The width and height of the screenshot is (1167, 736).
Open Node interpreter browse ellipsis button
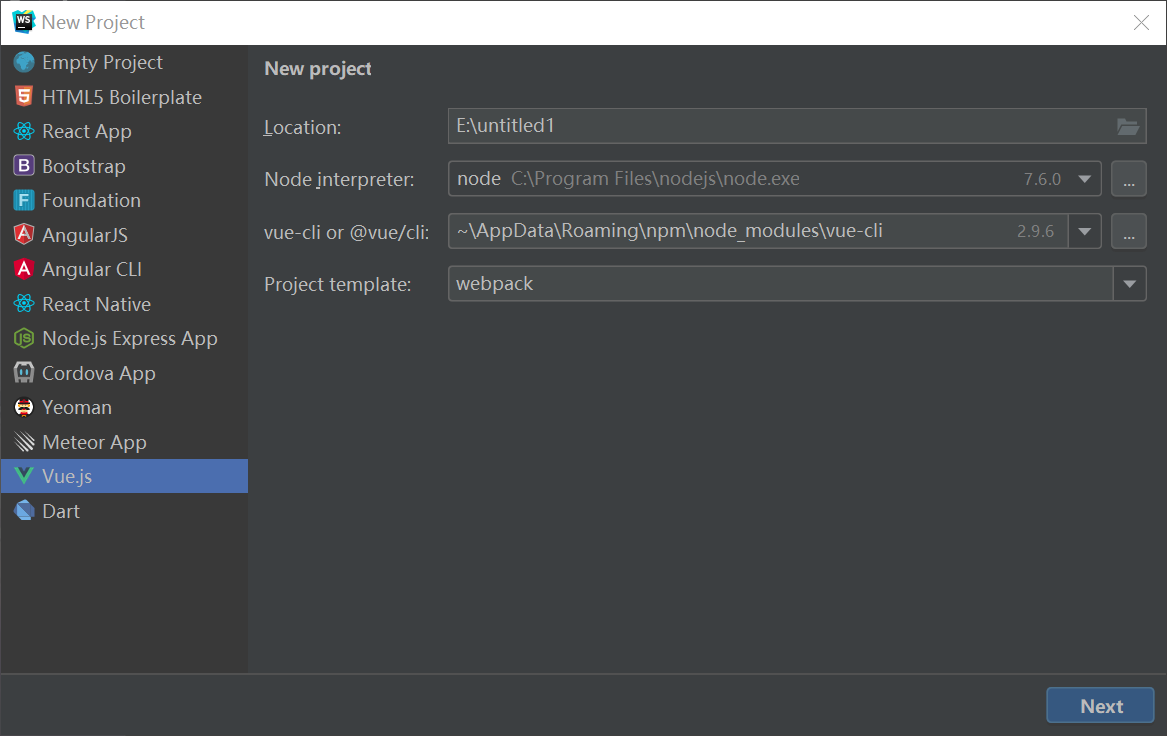[1128, 179]
